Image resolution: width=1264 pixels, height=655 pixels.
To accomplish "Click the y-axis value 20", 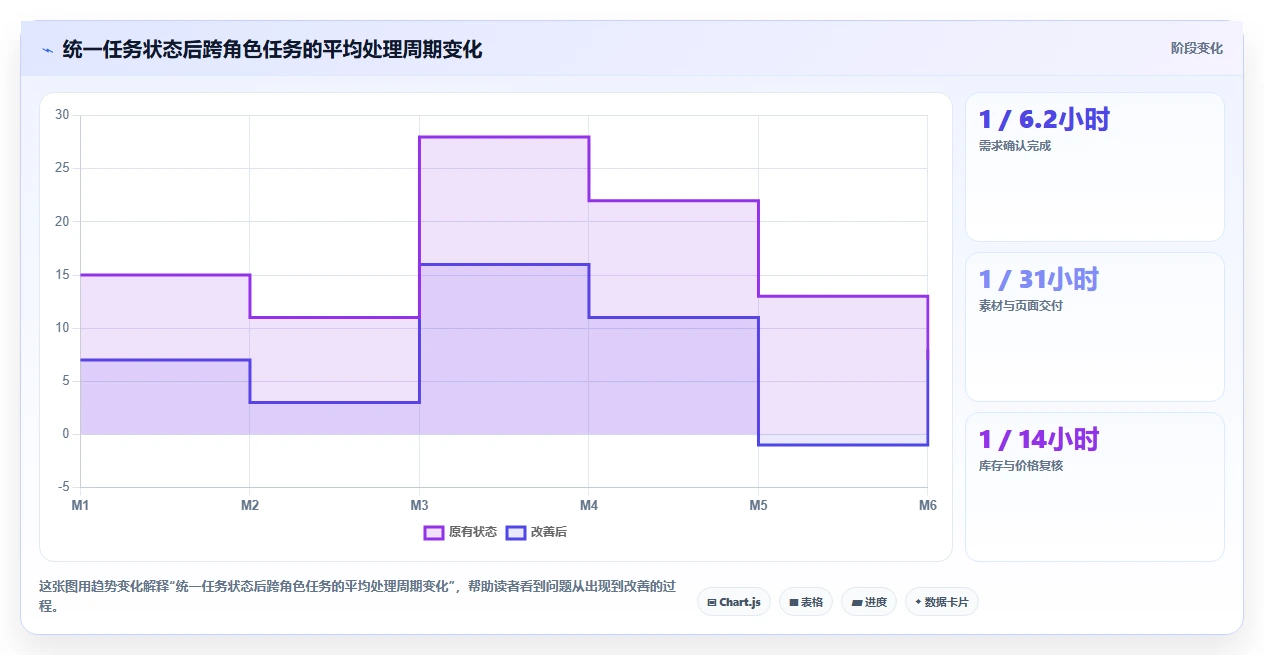I will click(62, 221).
